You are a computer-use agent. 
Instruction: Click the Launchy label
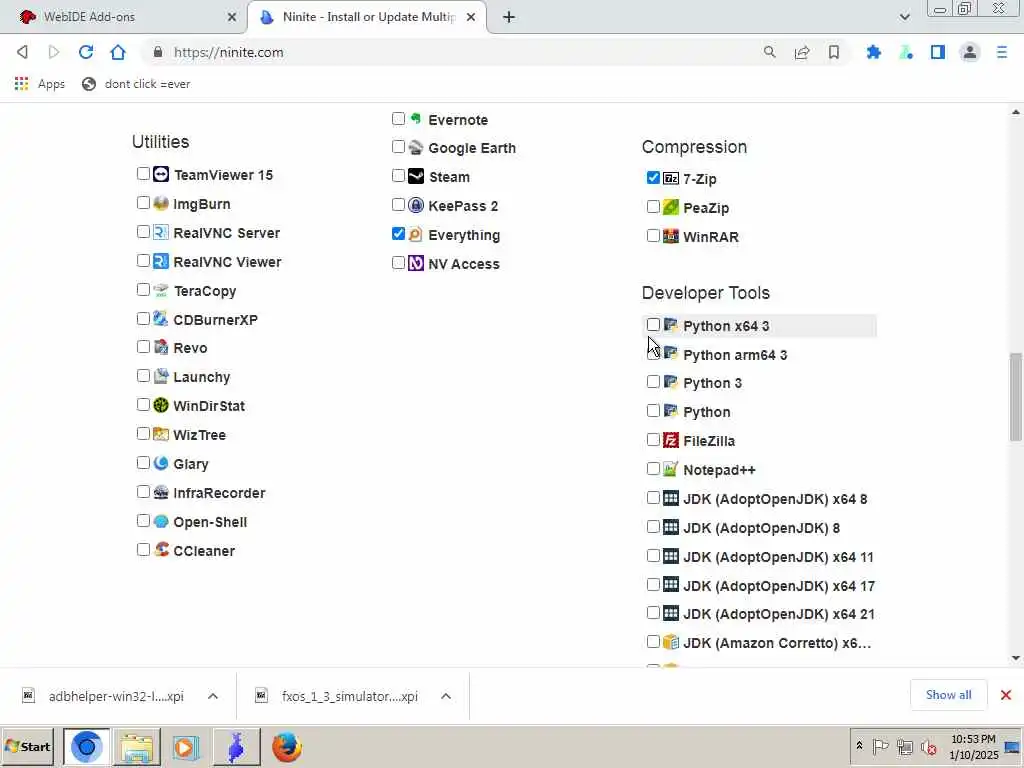(x=202, y=377)
